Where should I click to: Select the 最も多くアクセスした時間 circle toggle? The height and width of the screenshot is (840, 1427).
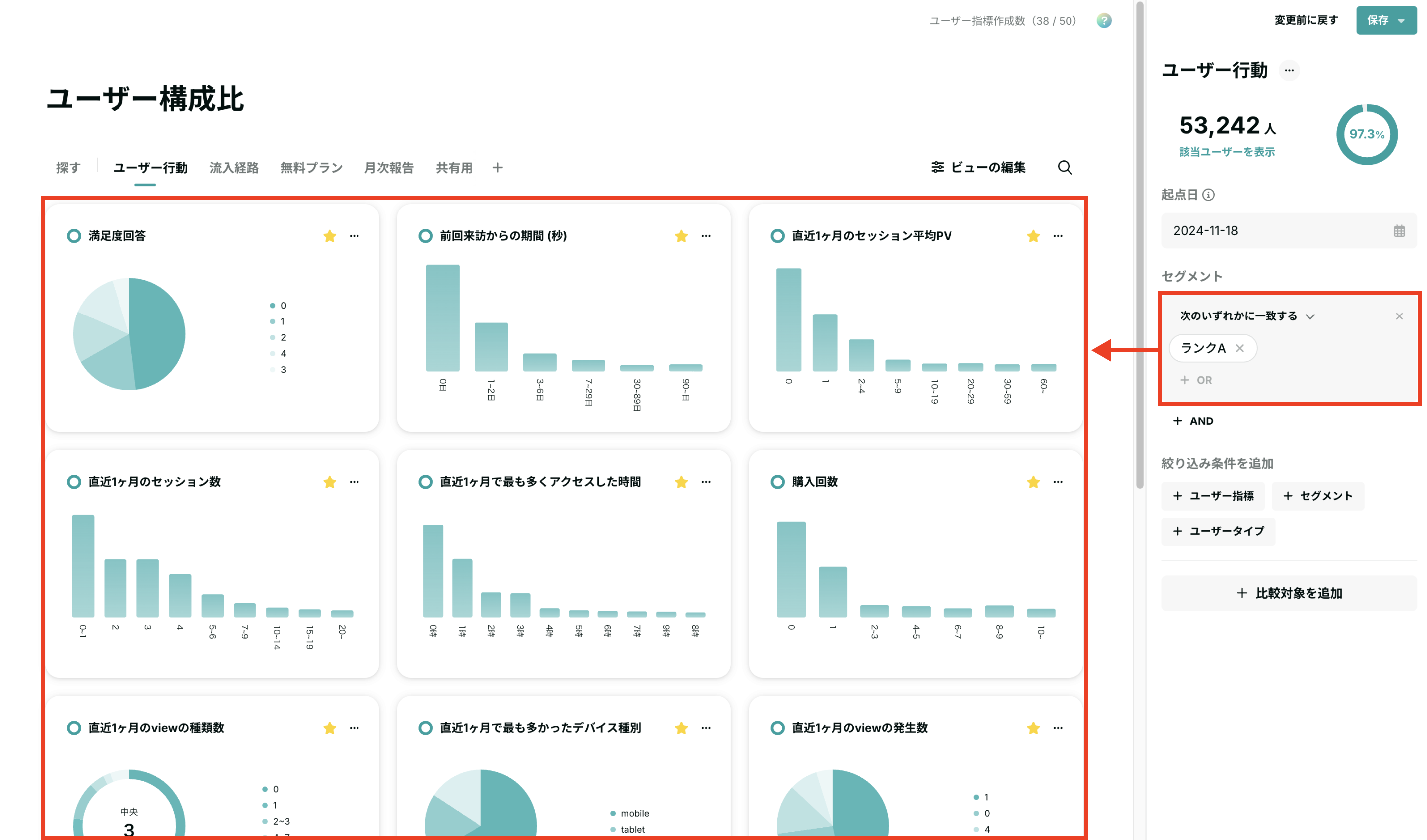425,482
